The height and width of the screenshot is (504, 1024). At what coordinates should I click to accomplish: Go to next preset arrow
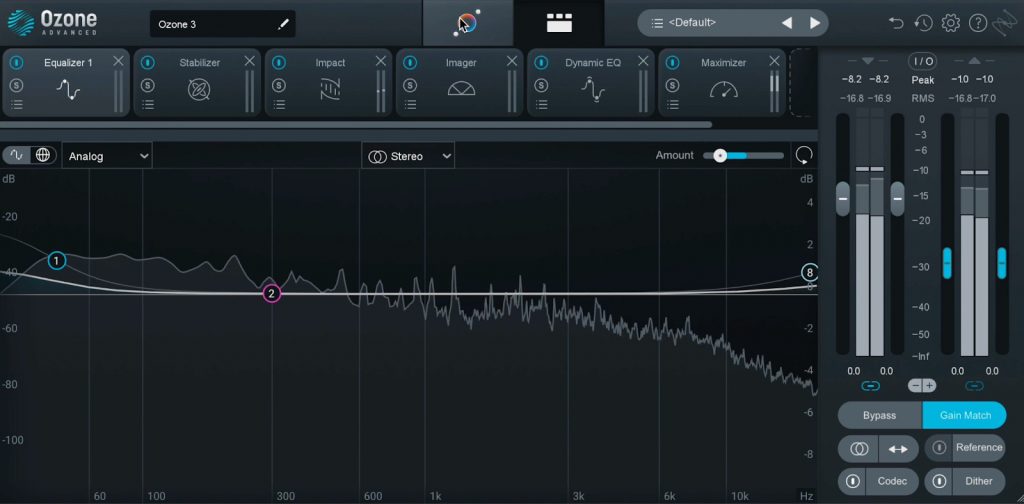pos(815,24)
